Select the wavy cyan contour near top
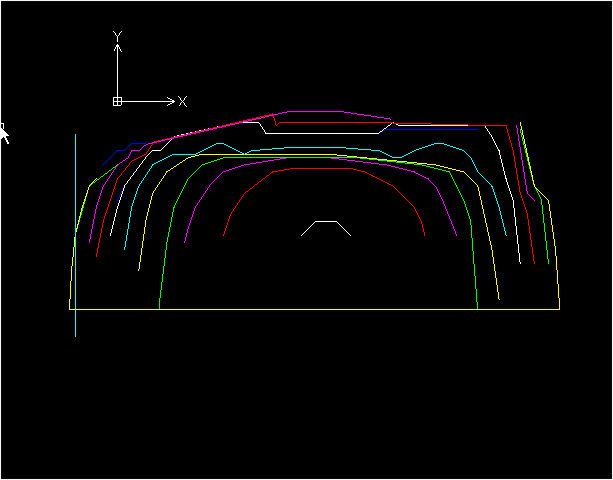This screenshot has height=480, width=613. point(300,149)
